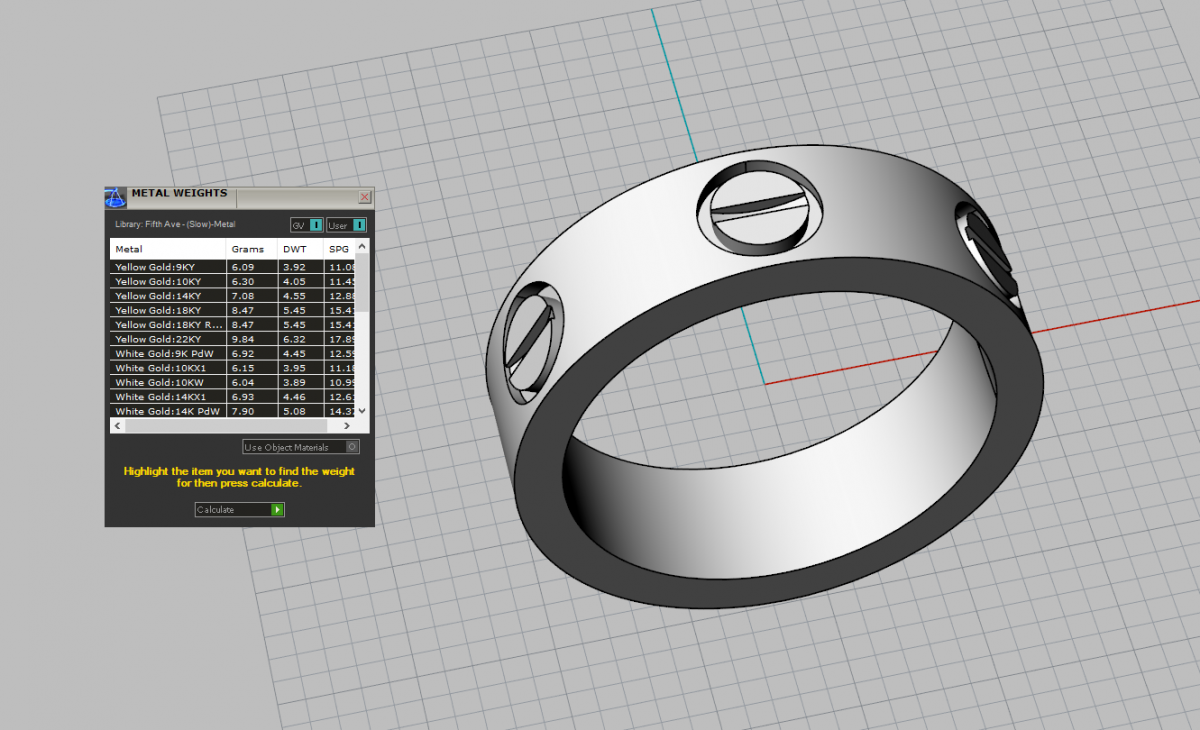Click the Calculate button
This screenshot has width=1200, height=730.
(x=240, y=510)
